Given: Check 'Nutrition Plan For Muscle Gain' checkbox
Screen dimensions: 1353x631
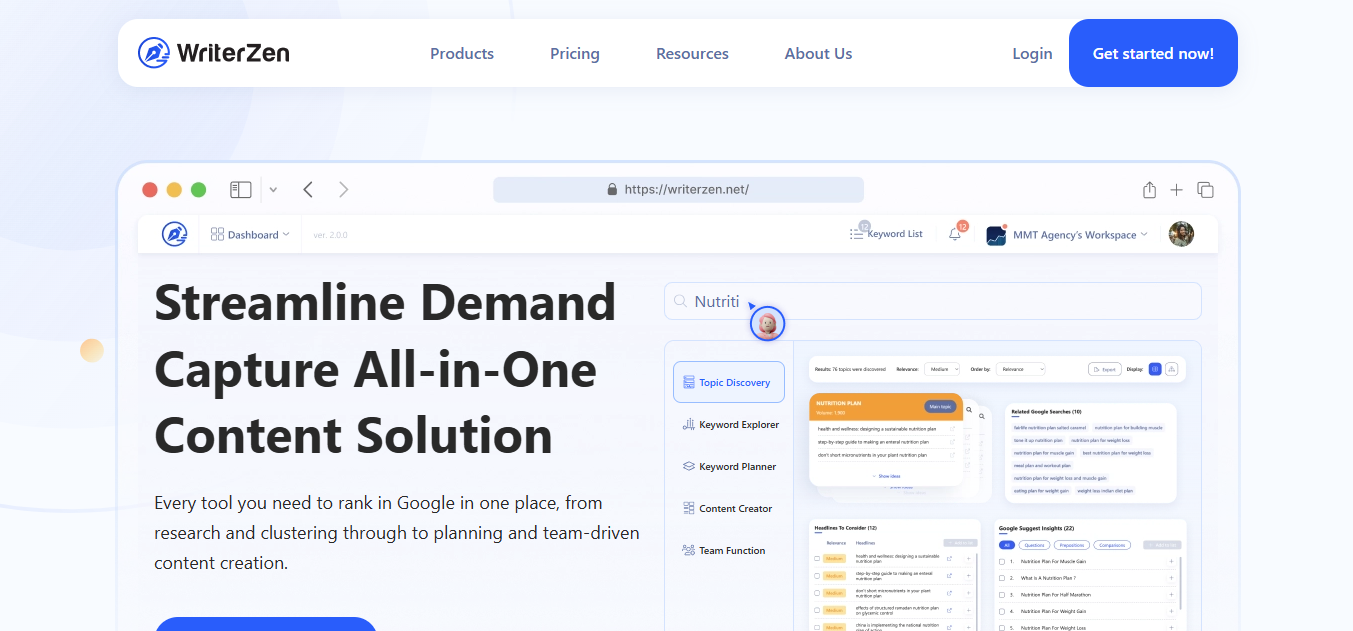Looking at the screenshot, I should (1002, 561).
